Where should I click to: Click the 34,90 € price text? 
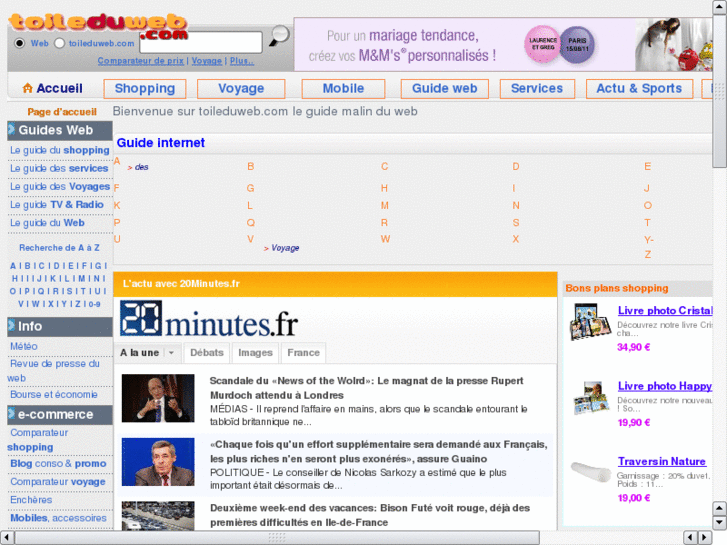[633, 347]
